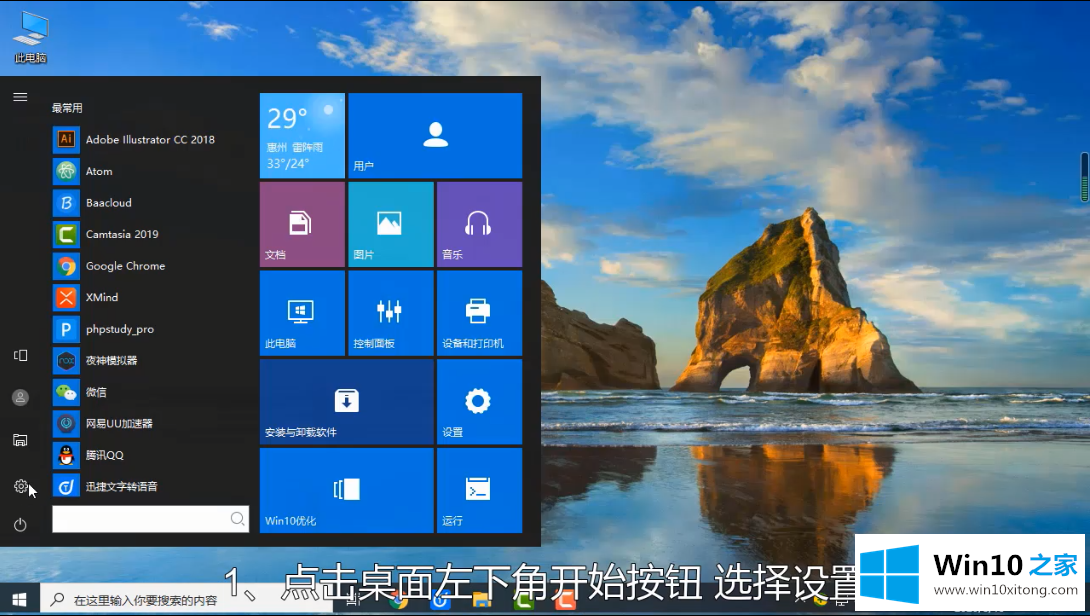Open Baacloud app icon
The height and width of the screenshot is (616, 1090).
click(x=66, y=202)
